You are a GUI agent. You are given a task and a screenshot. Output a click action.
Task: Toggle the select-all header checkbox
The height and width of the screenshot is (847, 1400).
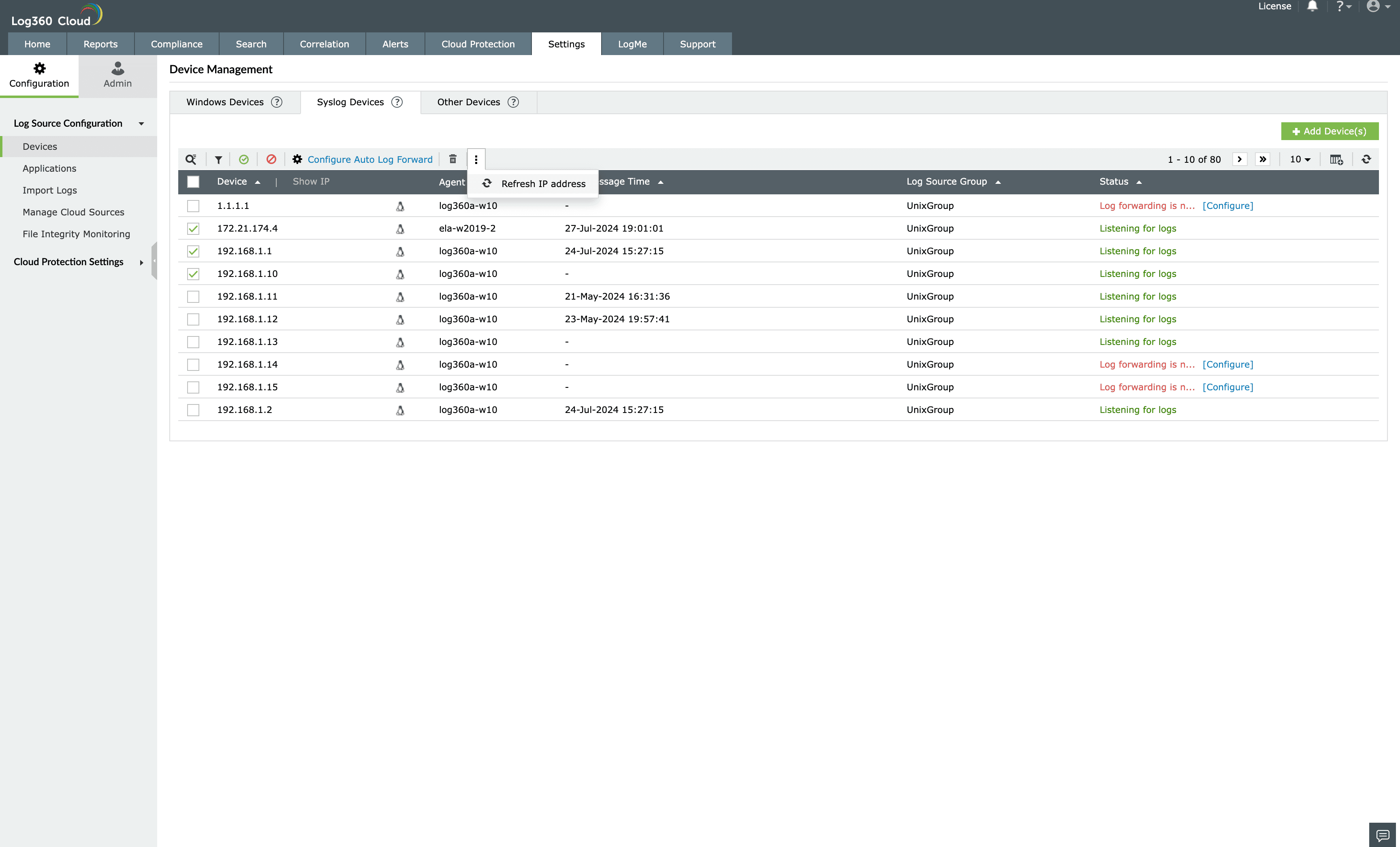click(193, 182)
